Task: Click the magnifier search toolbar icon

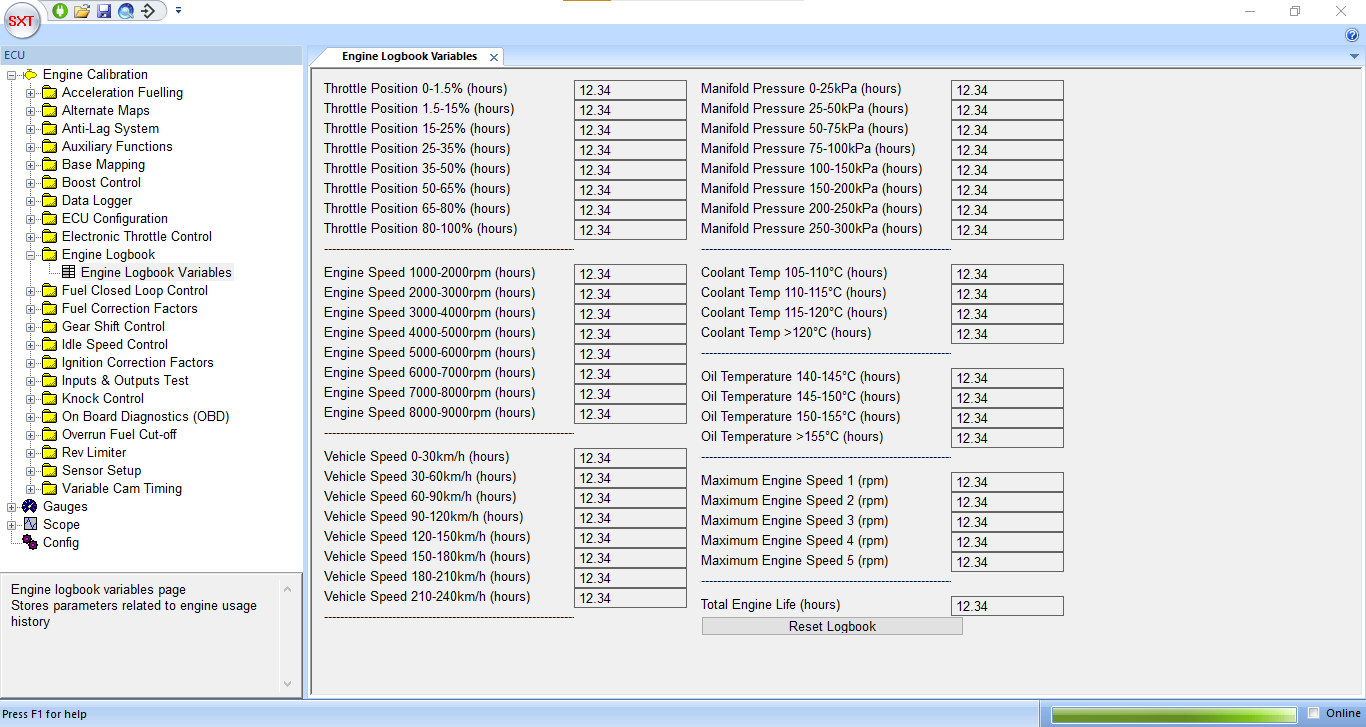Action: [x=126, y=11]
